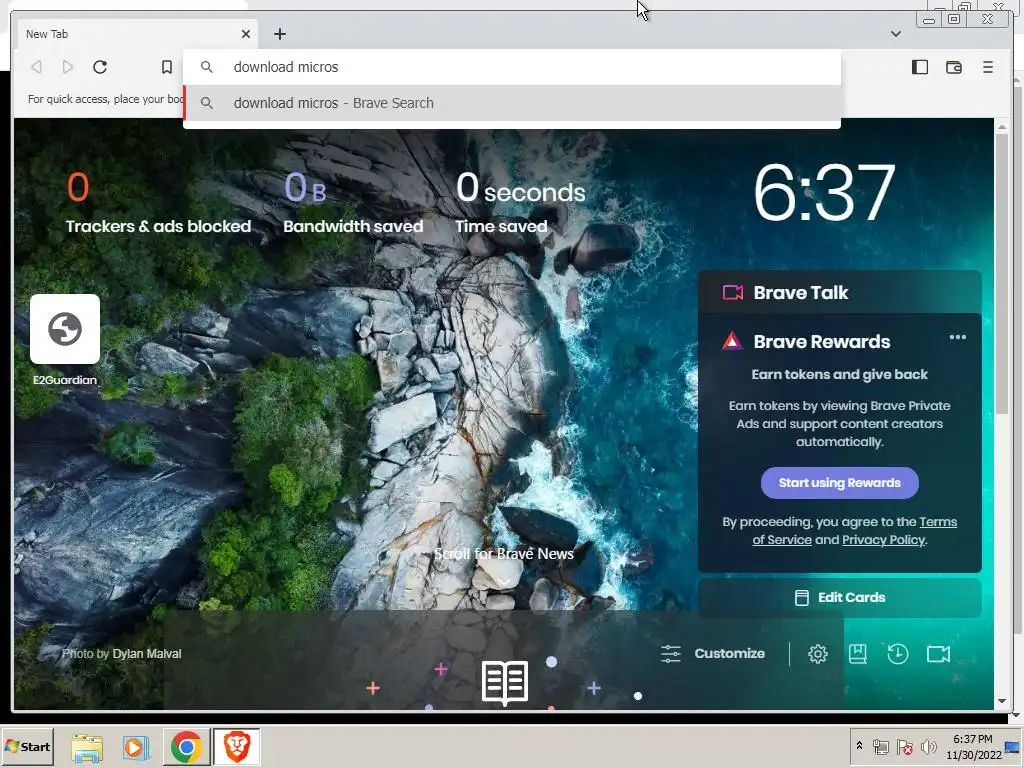Click the Bandwidth saved stat

pos(353,203)
